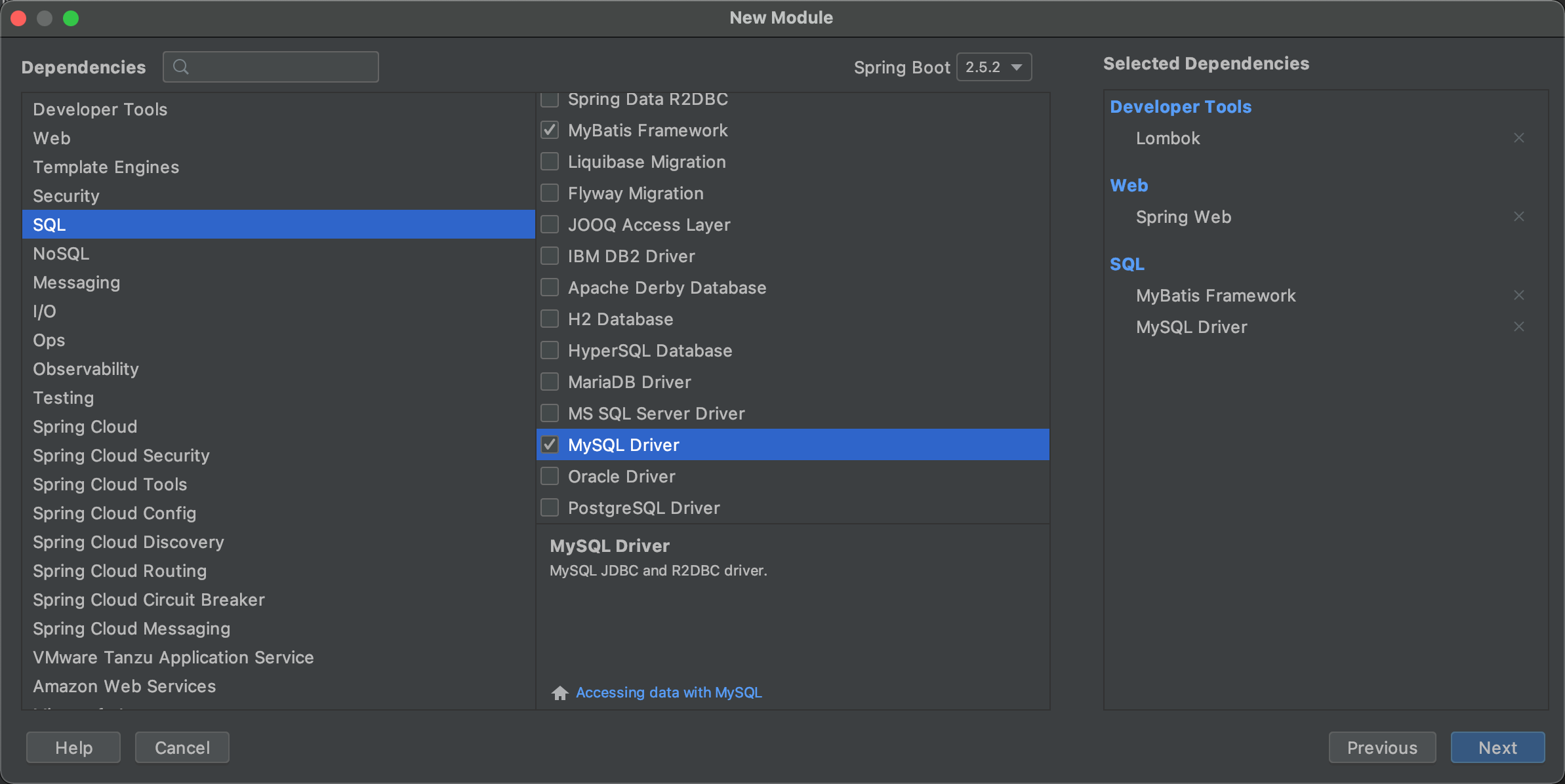Check the MS SQL Server Driver checkbox
This screenshot has width=1565, height=784.
tap(550, 414)
